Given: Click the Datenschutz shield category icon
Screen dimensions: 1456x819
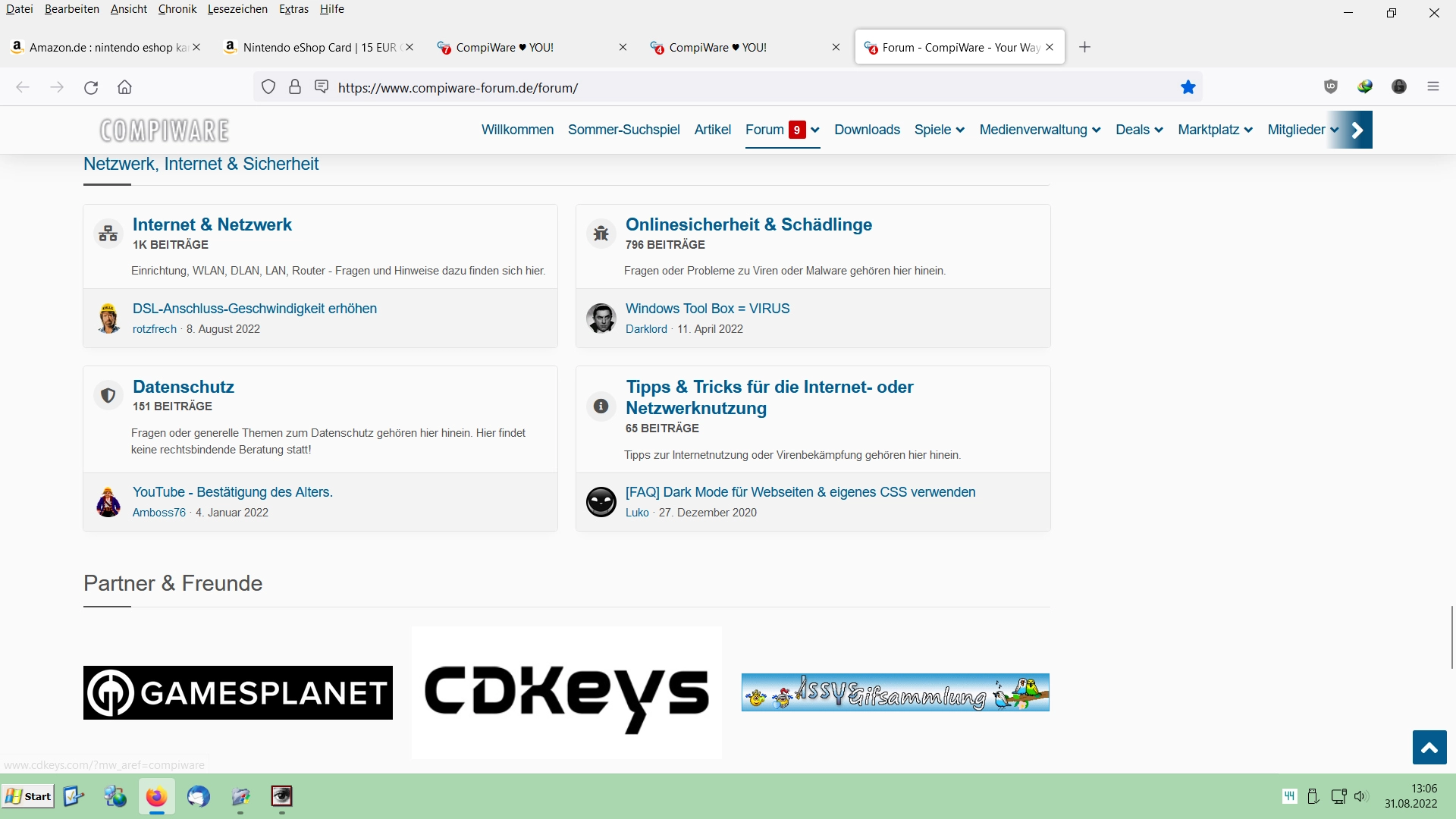Looking at the screenshot, I should 108,395.
